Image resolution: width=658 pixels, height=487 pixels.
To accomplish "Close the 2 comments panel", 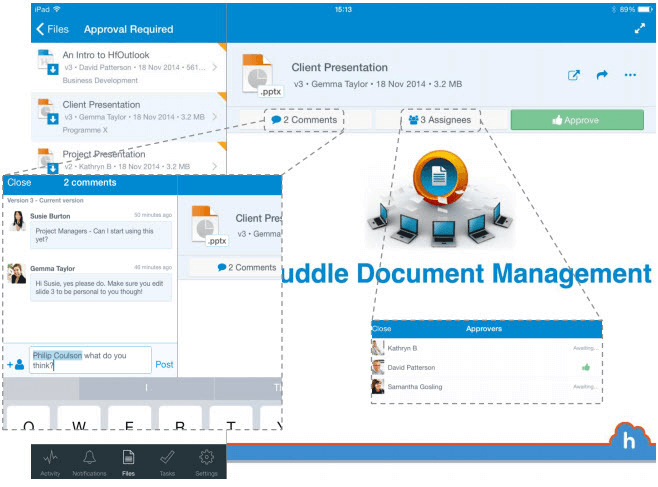I will (x=19, y=183).
